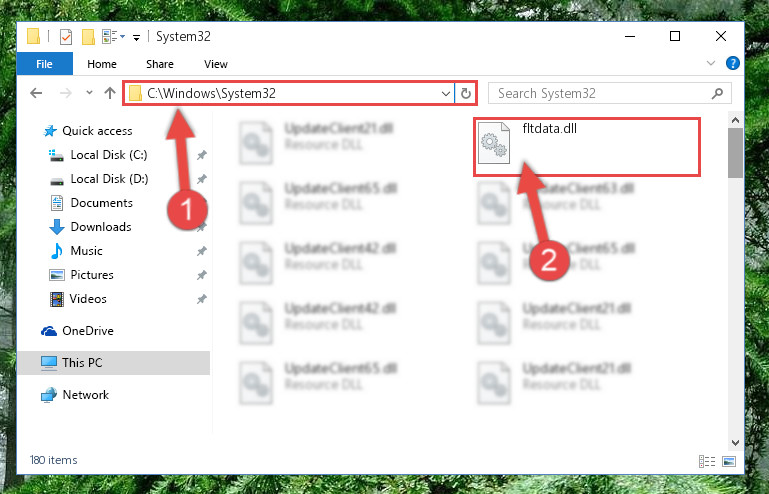The height and width of the screenshot is (494, 769).
Task: Toggle pin next to Pictures
Action: (201, 275)
